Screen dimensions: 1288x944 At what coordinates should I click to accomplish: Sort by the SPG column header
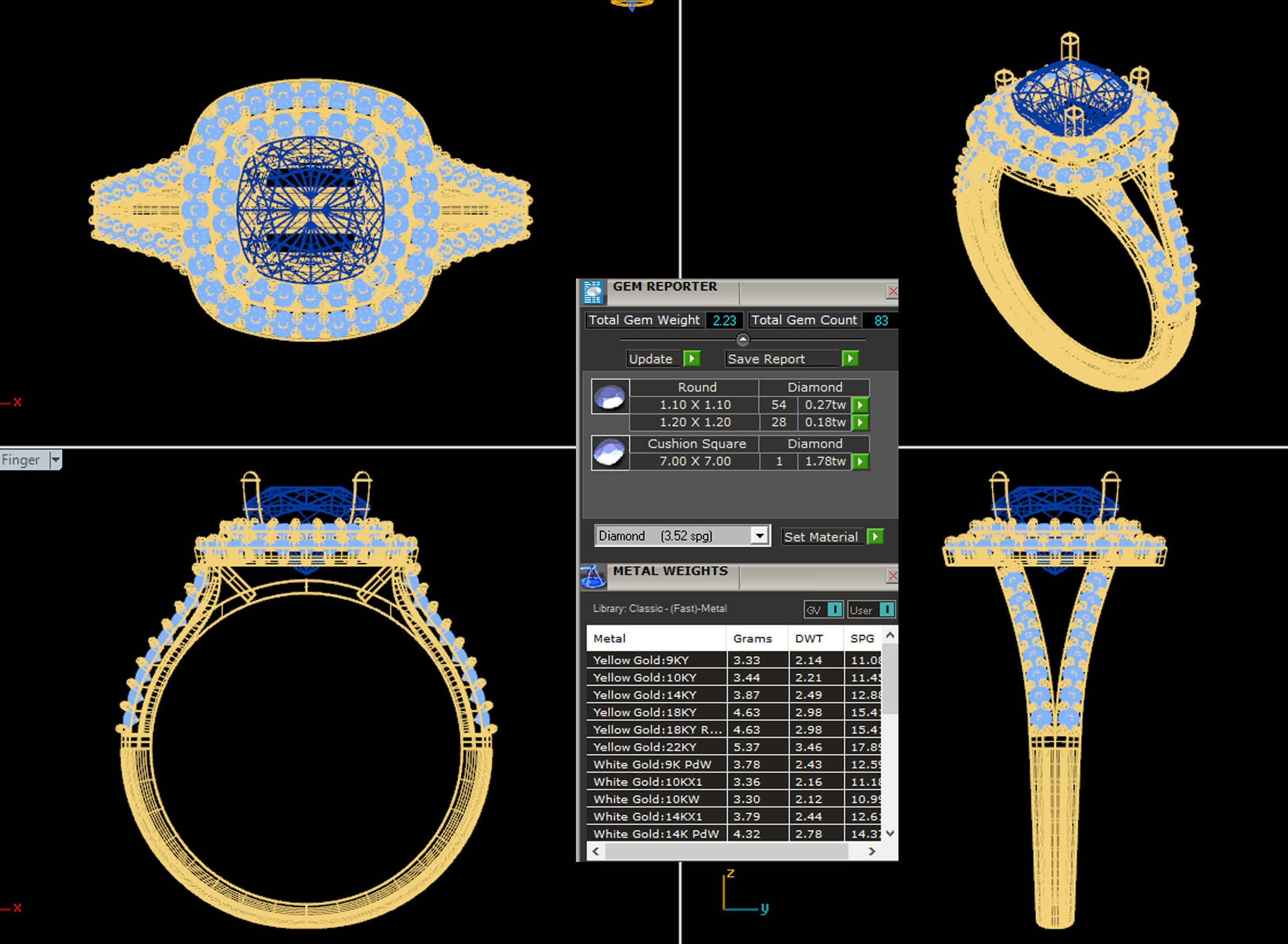pyautogui.click(x=863, y=639)
